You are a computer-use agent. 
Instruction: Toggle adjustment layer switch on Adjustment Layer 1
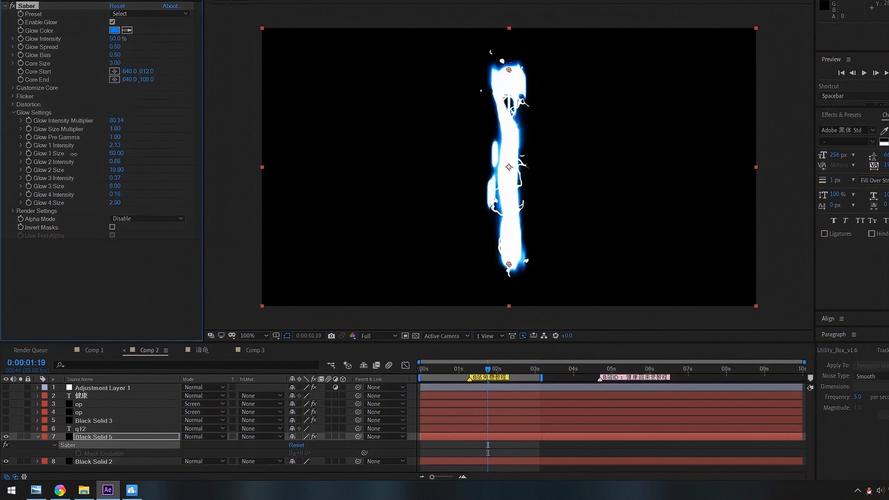pyautogui.click(x=335, y=388)
